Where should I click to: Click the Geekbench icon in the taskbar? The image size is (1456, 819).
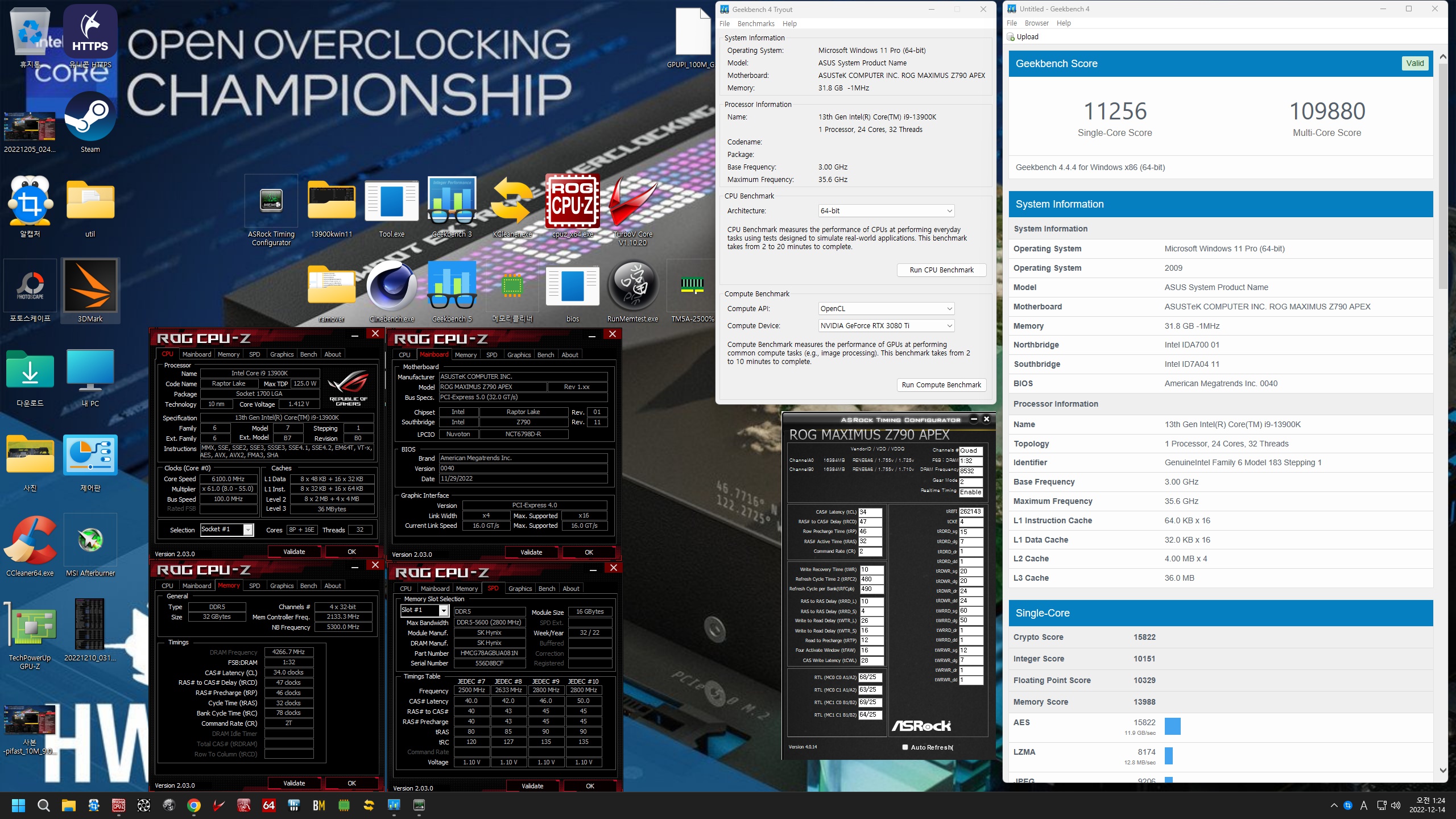pyautogui.click(x=394, y=805)
